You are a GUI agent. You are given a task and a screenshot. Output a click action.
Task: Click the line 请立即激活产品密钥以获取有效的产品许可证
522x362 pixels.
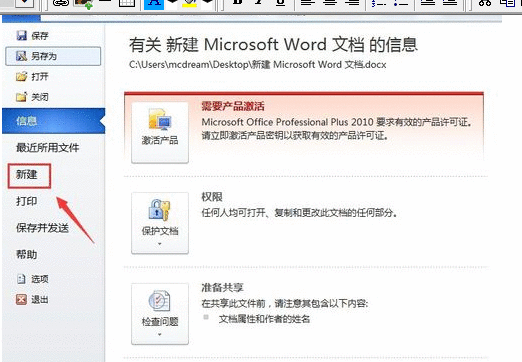(295, 135)
